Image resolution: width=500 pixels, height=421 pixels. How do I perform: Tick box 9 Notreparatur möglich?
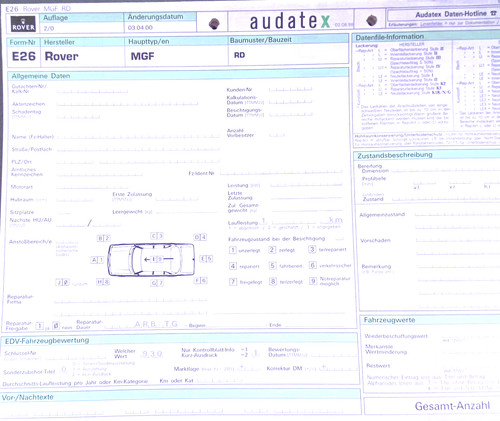click(x=313, y=281)
